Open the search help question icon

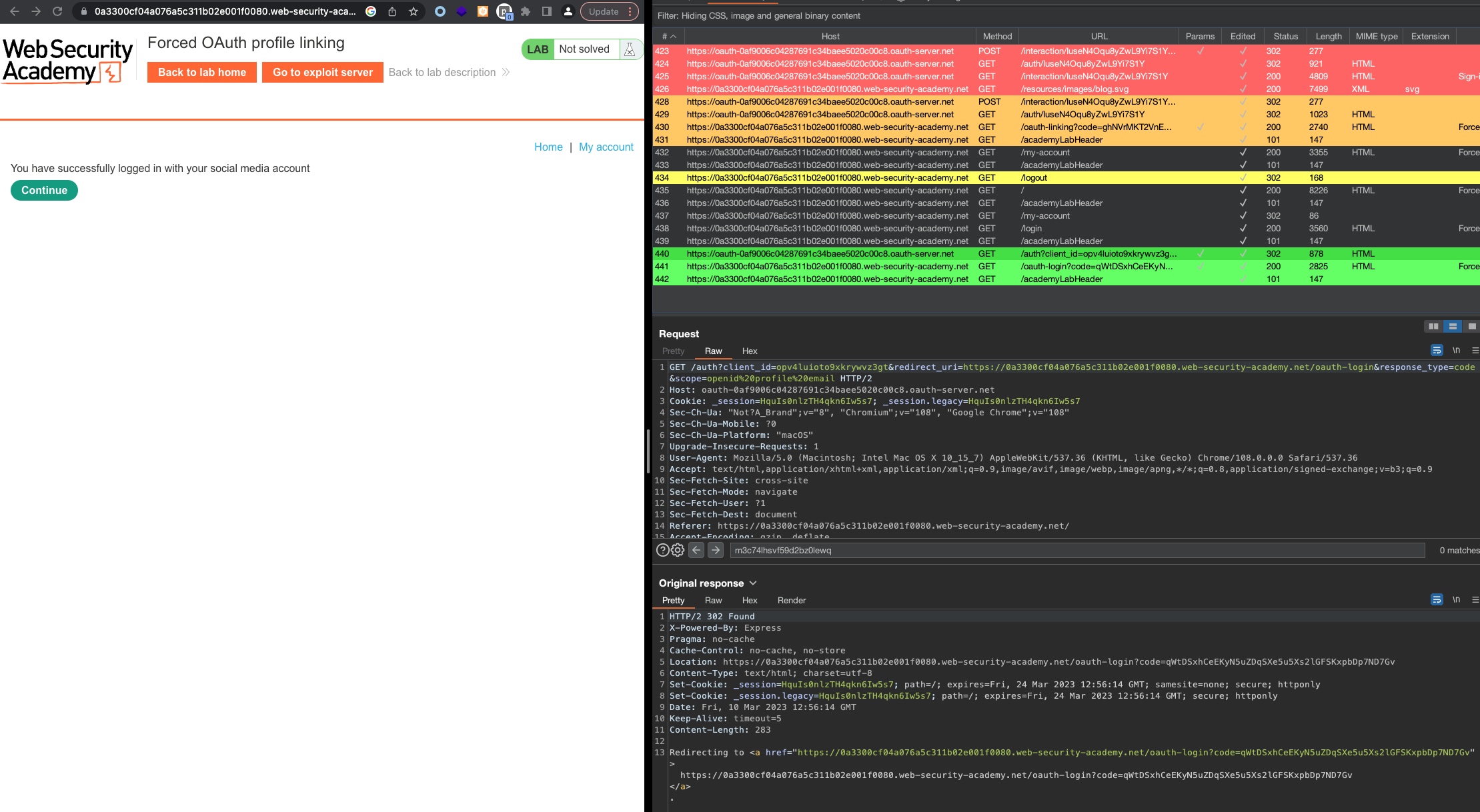(662, 550)
